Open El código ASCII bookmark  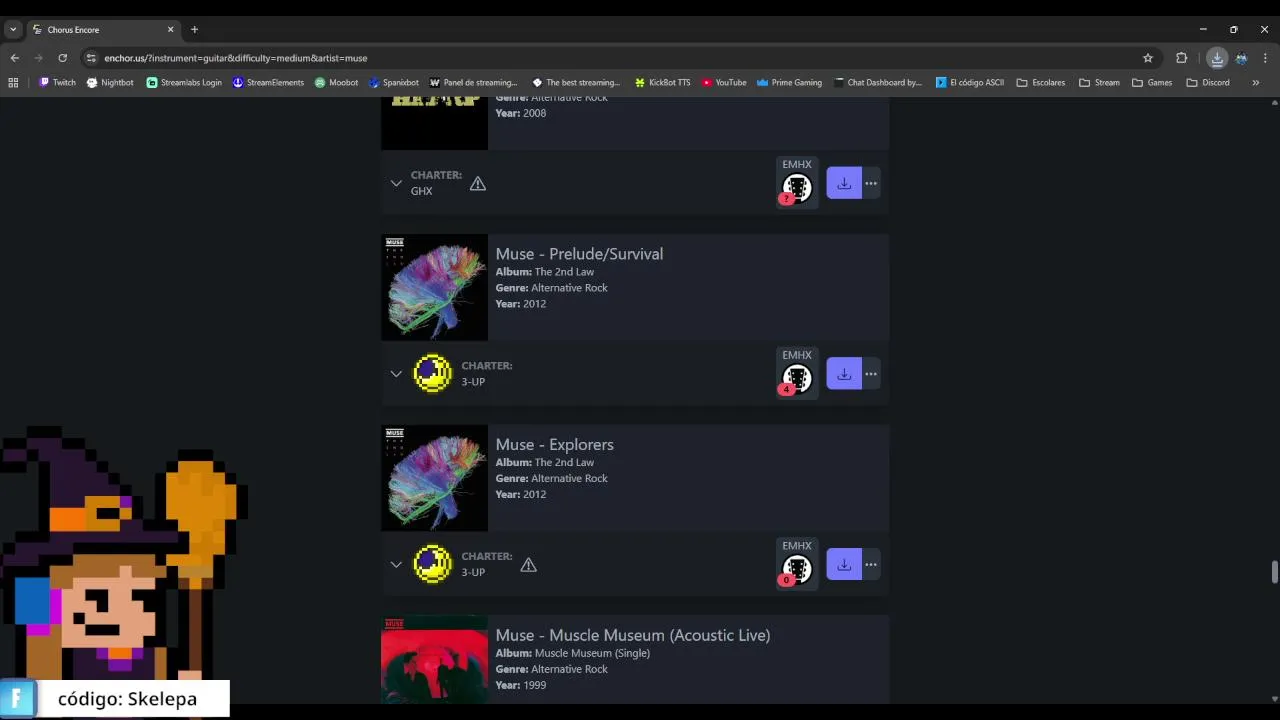point(970,82)
